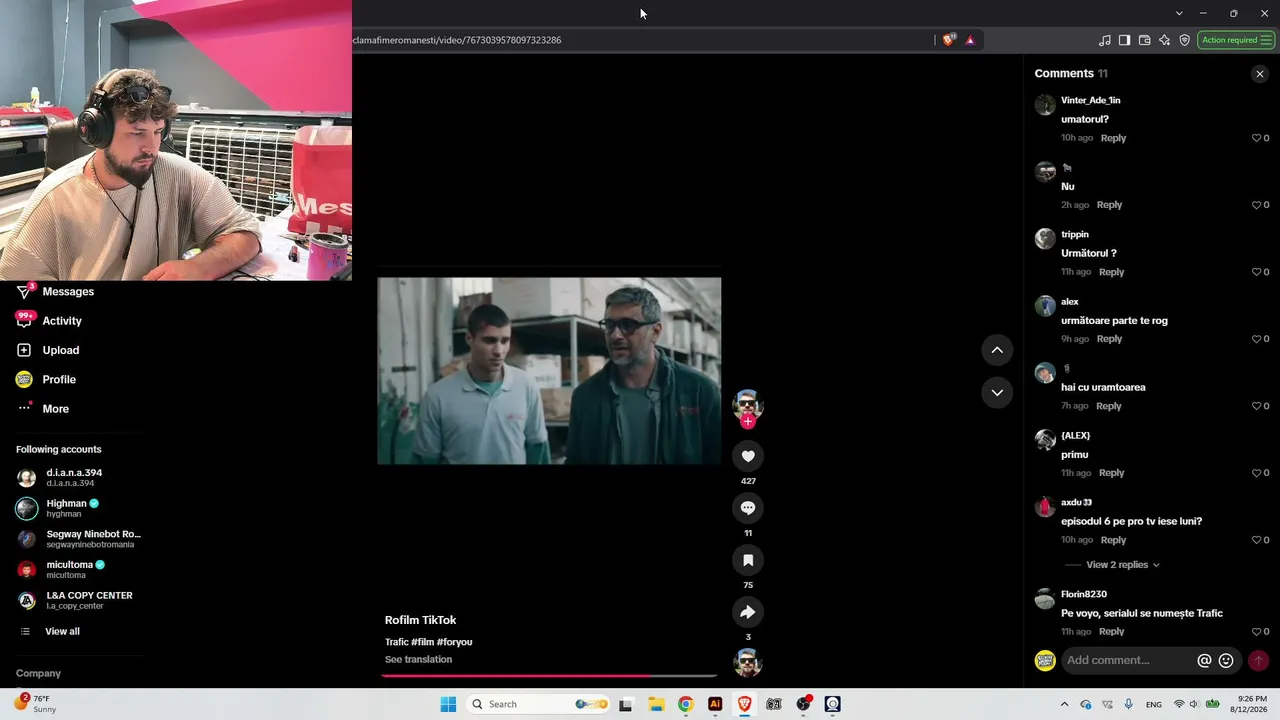
Task: Go to the previous video
Action: pyautogui.click(x=997, y=350)
